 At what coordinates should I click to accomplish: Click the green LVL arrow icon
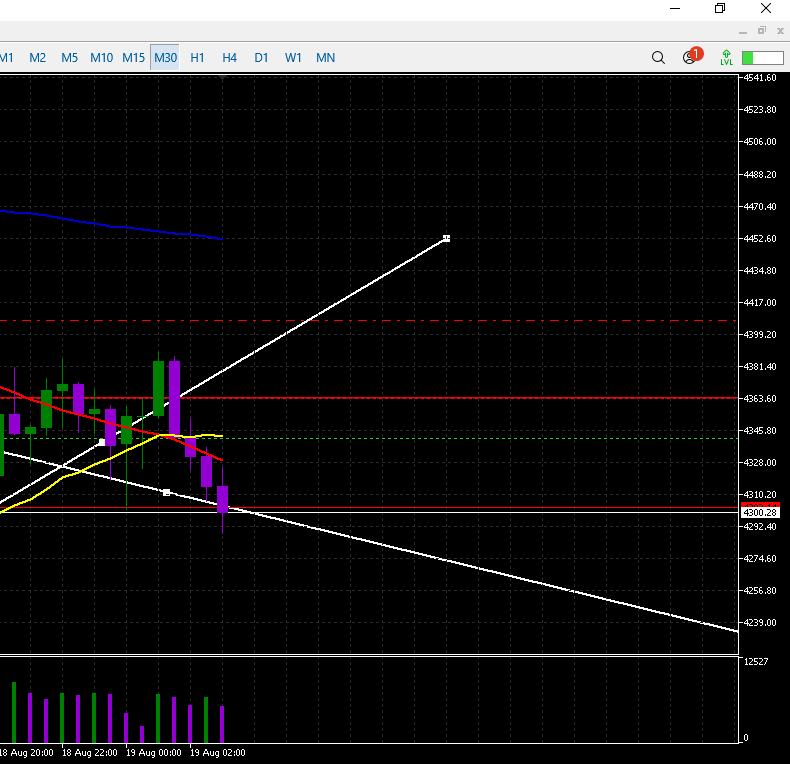pos(726,57)
